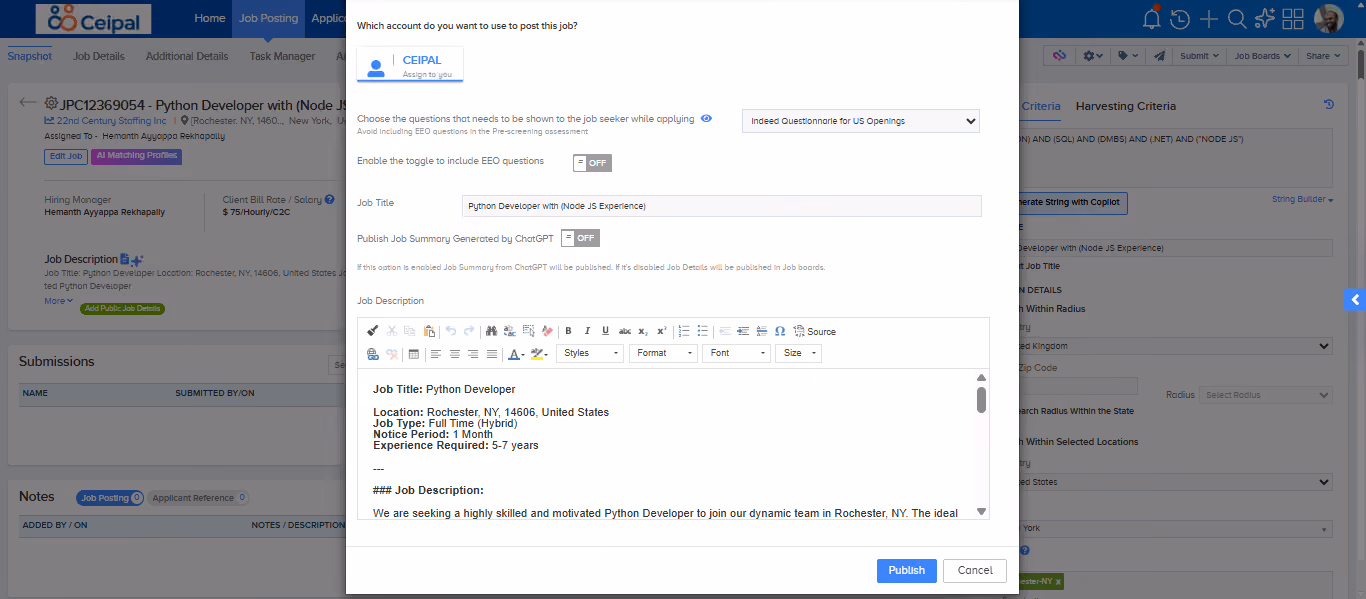Toggle Publish Job Summary by ChatGPT switch
This screenshot has width=1366, height=599.
580,238
